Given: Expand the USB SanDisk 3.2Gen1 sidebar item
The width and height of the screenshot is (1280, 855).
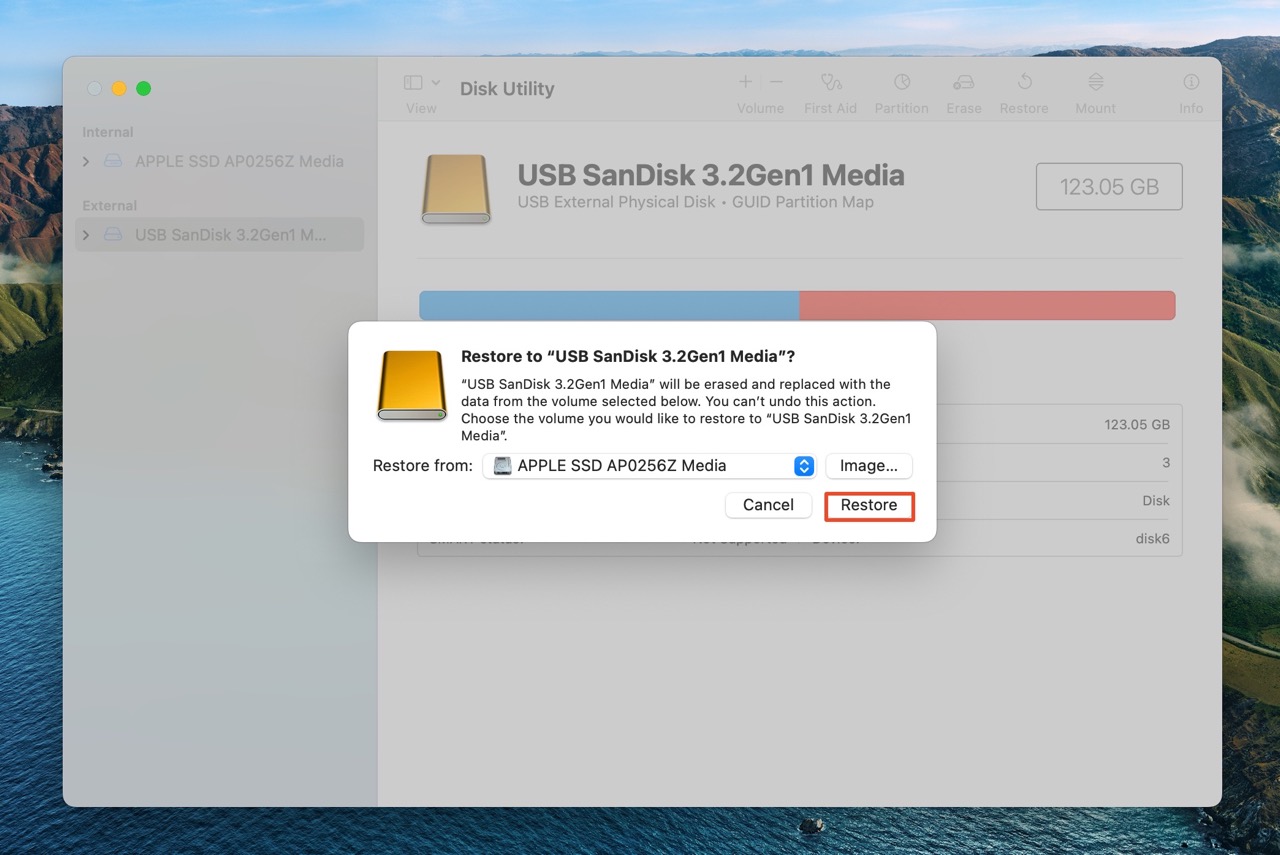Looking at the screenshot, I should tap(86, 235).
